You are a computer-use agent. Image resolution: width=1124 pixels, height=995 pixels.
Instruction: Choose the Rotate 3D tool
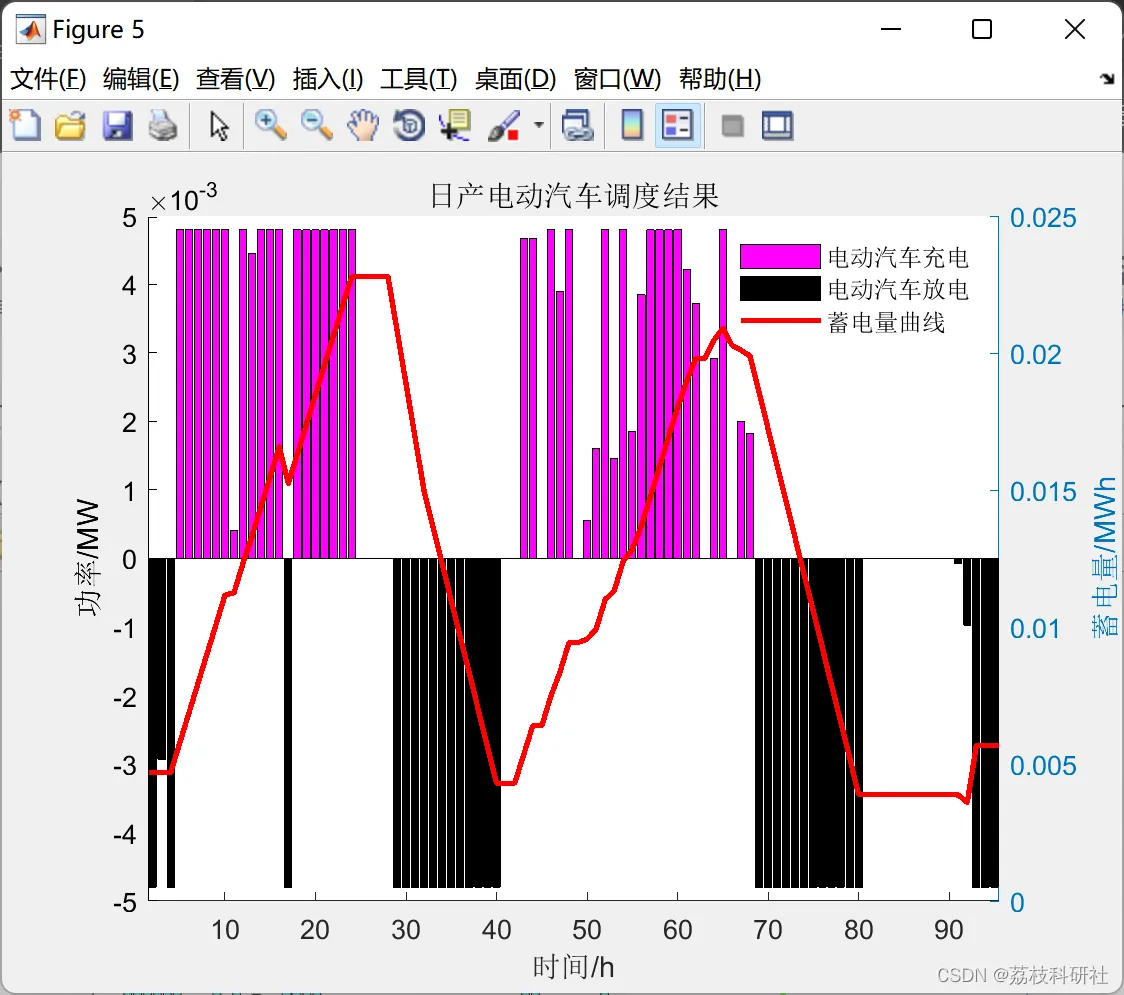(409, 125)
